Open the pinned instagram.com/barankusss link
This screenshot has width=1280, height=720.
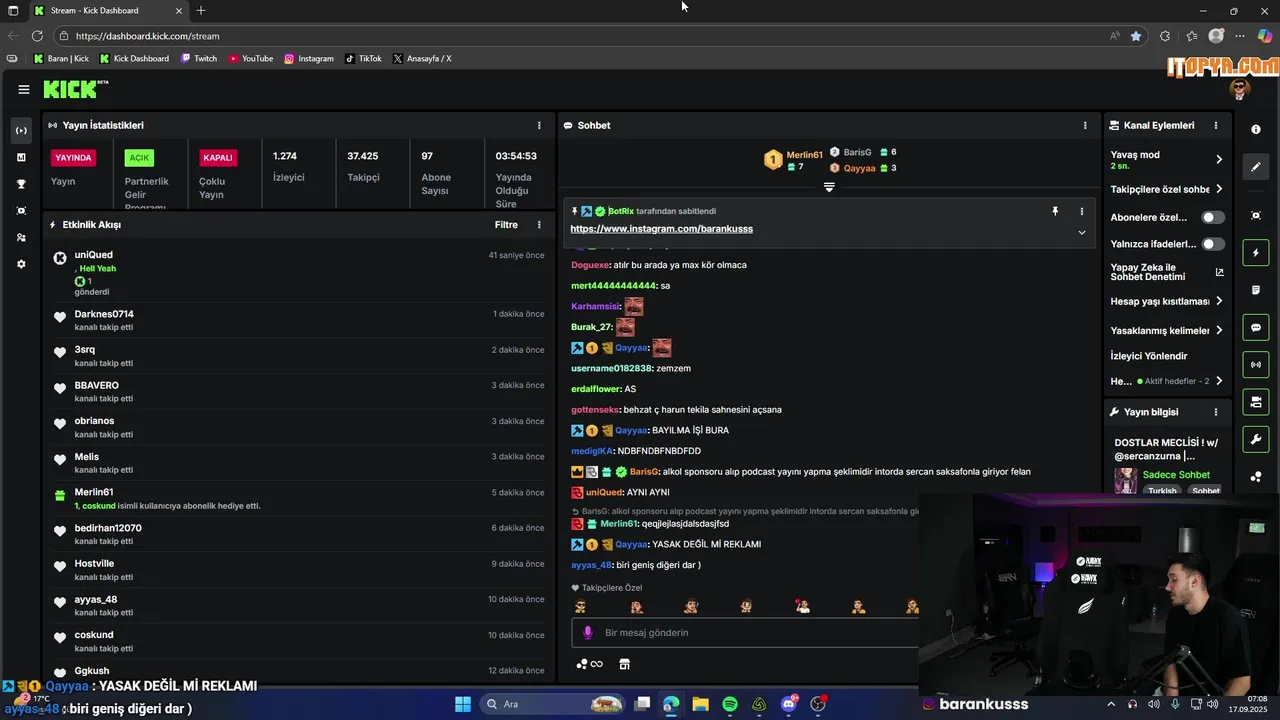point(661,229)
